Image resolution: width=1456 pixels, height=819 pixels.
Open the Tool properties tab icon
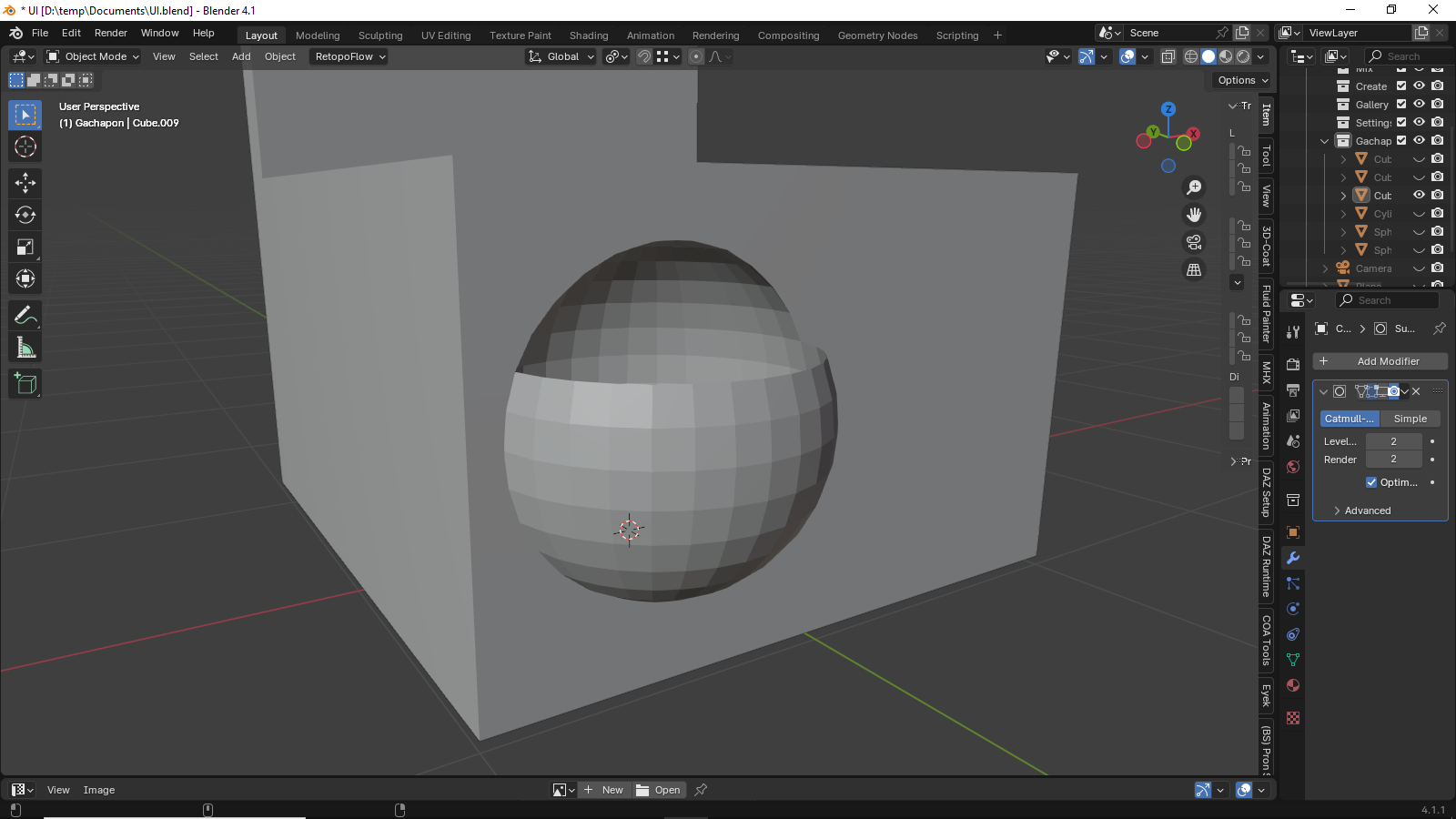tap(1293, 332)
